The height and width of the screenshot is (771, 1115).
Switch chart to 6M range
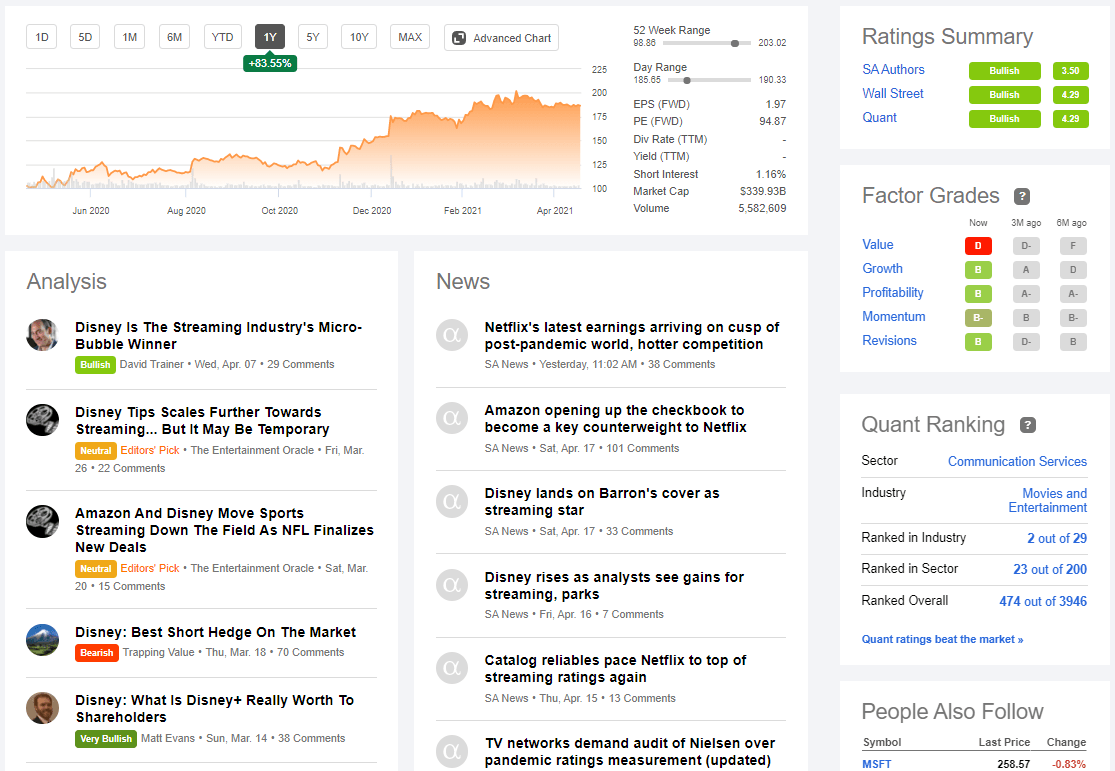coord(174,37)
